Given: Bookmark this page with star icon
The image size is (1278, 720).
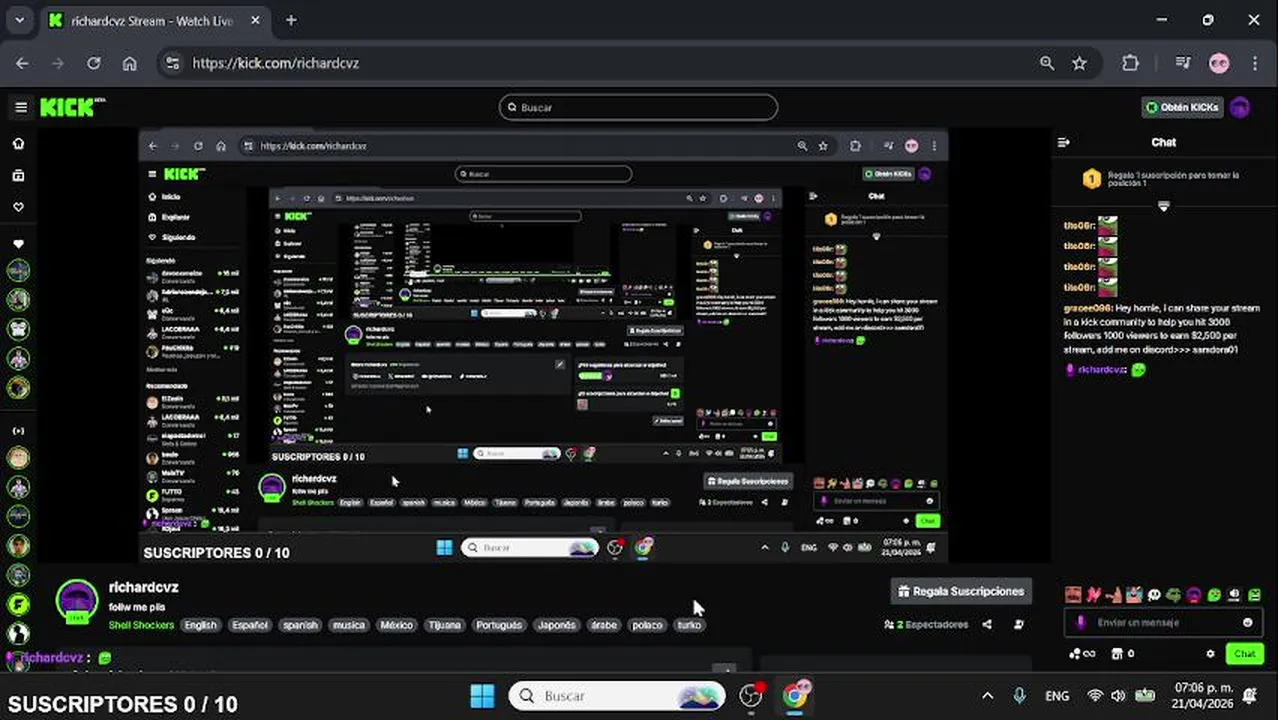Looking at the screenshot, I should pyautogui.click(x=1079, y=63).
